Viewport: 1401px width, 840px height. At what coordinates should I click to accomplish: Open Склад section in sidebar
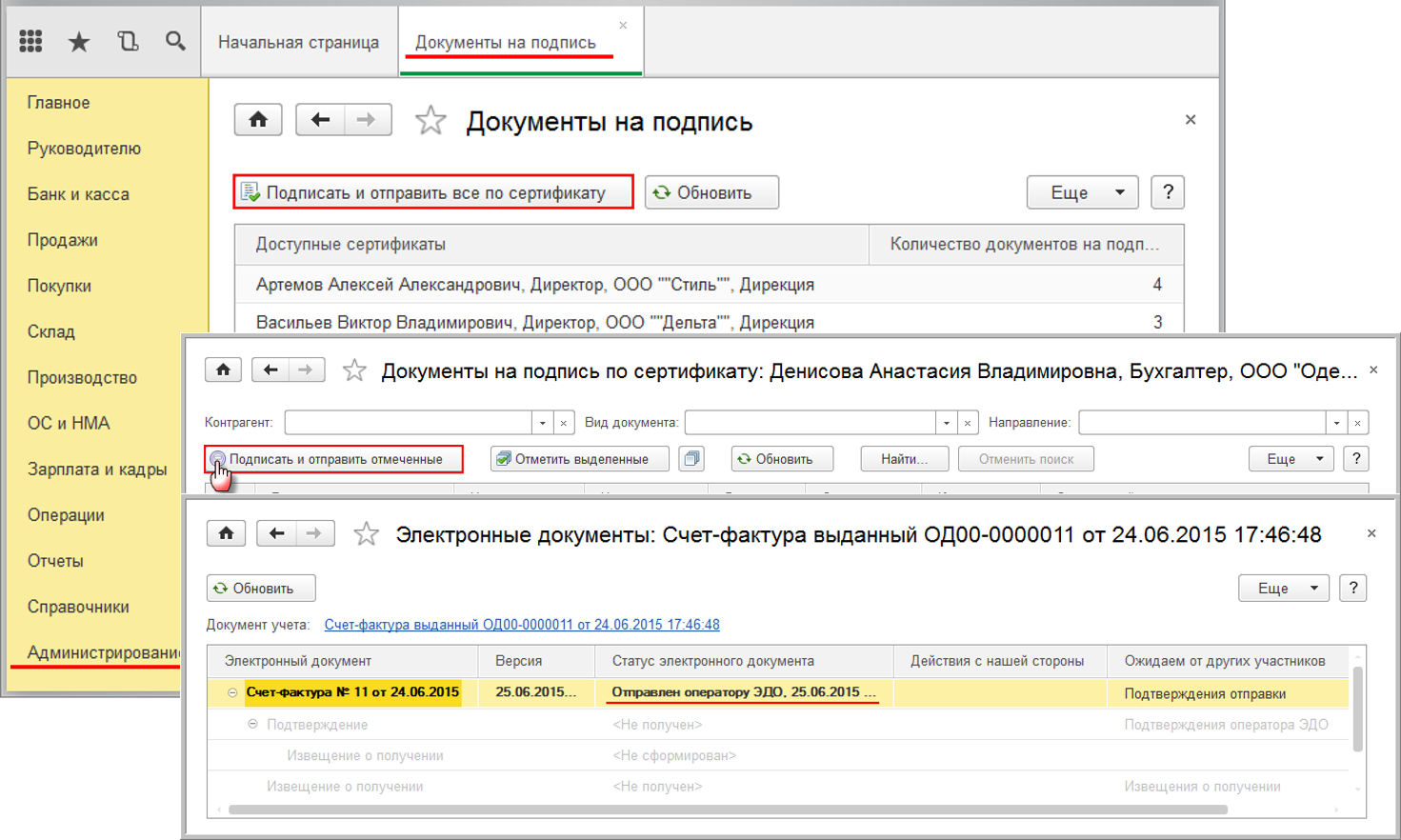coord(51,332)
